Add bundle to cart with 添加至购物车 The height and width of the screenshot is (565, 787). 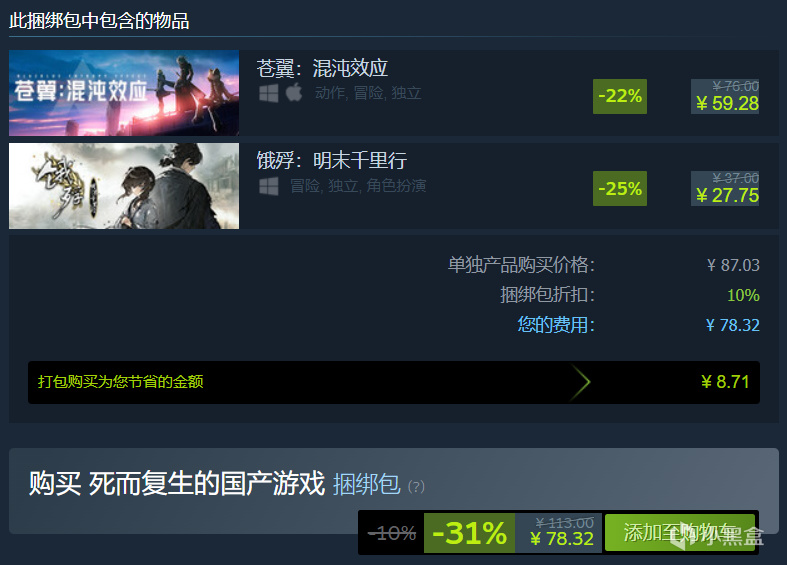(680, 532)
